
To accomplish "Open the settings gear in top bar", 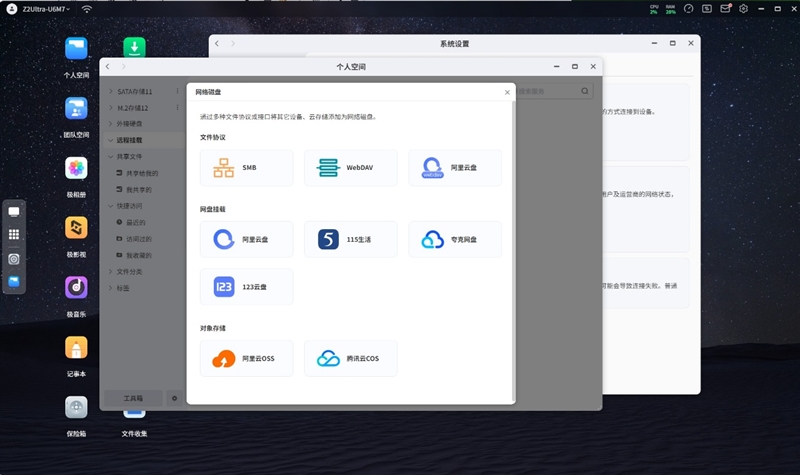I will [x=743, y=9].
